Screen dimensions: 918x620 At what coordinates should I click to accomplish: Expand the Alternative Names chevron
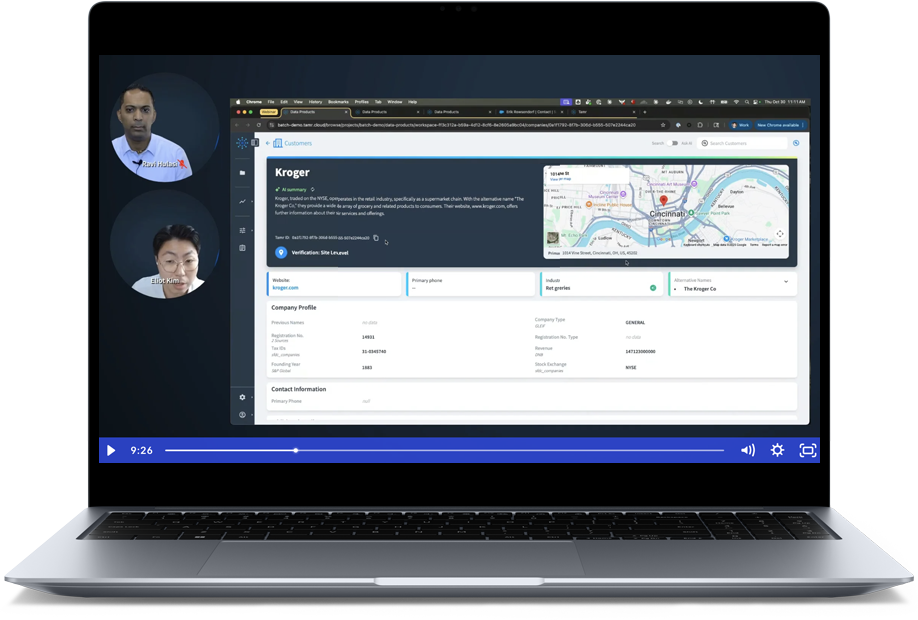(x=786, y=282)
